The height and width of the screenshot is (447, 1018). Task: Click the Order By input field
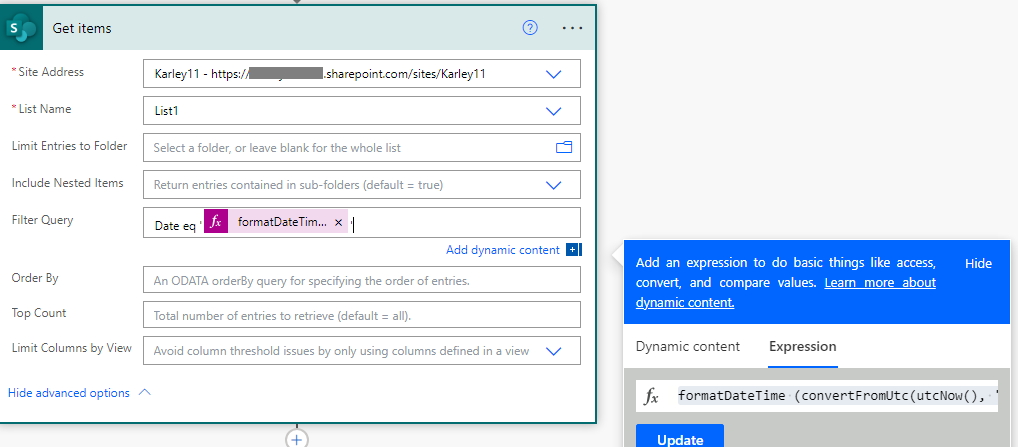[362, 280]
